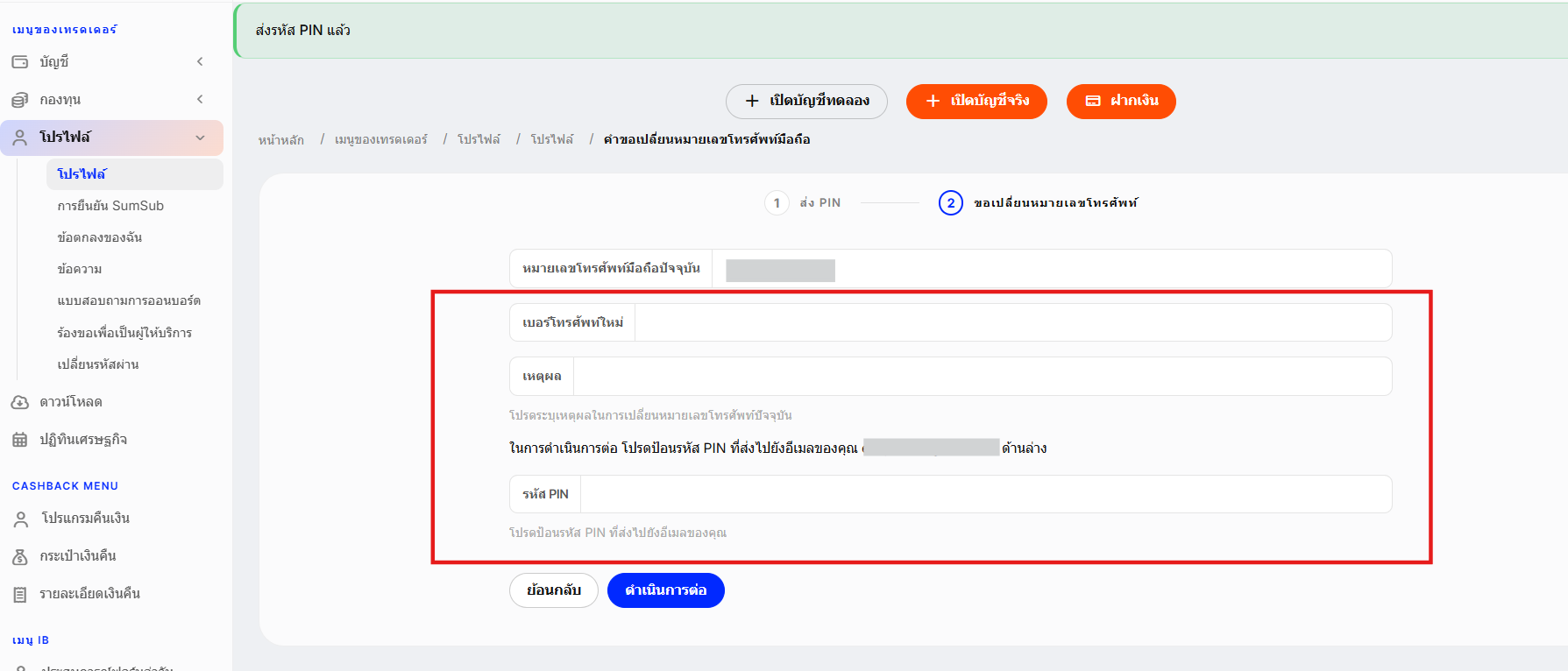The height and width of the screenshot is (671, 1568).
Task: Click the เปิดบัญชีทดลอง button
Action: coord(806,101)
